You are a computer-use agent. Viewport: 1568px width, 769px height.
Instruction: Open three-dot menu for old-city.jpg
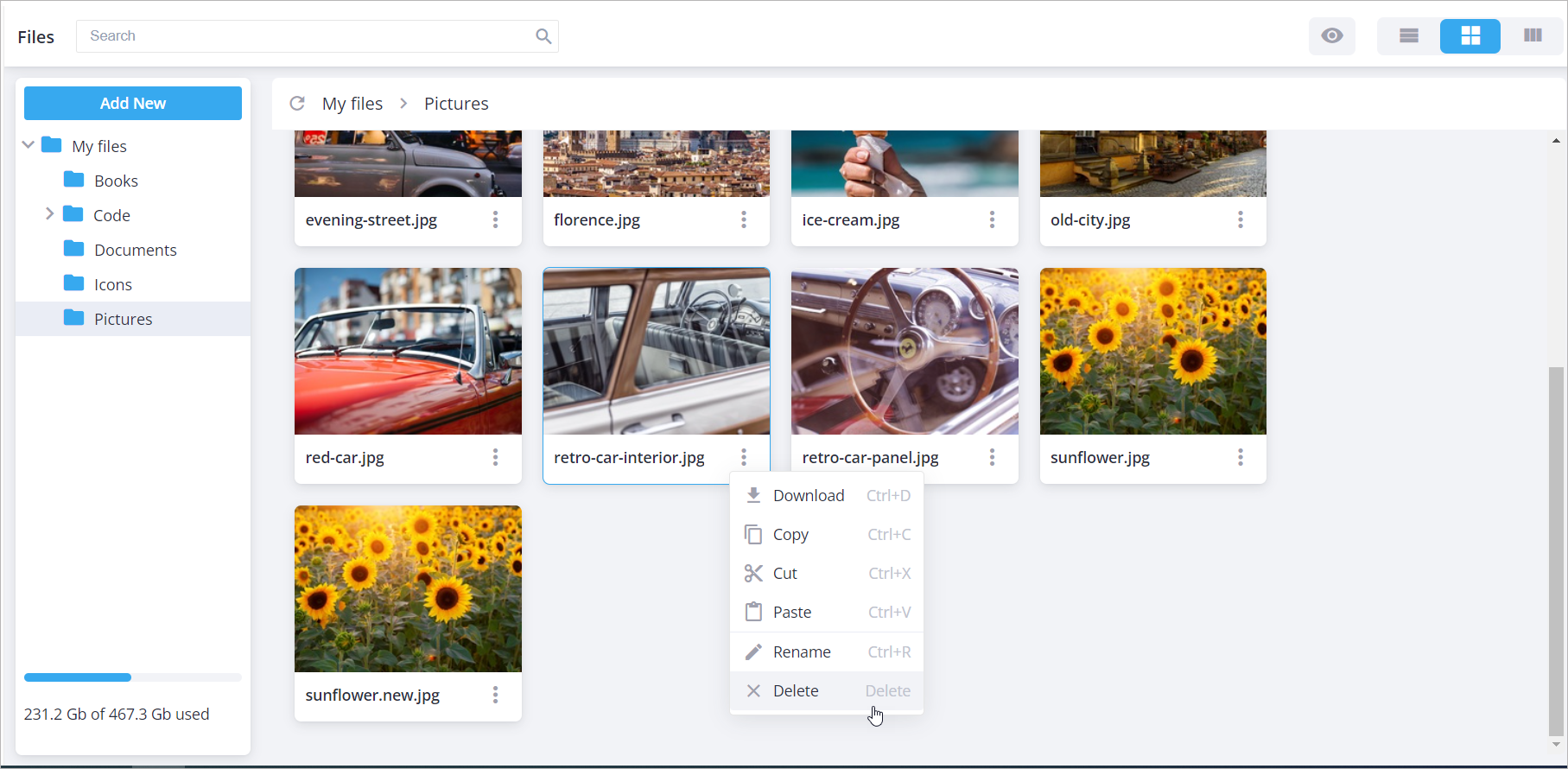[x=1240, y=219]
